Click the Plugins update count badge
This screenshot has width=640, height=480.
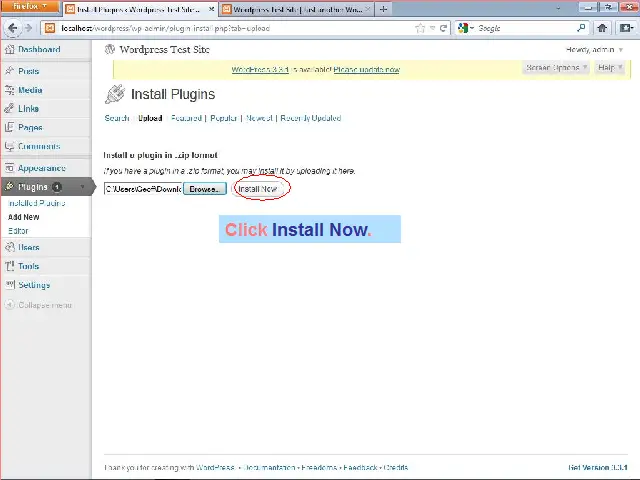coord(57,187)
